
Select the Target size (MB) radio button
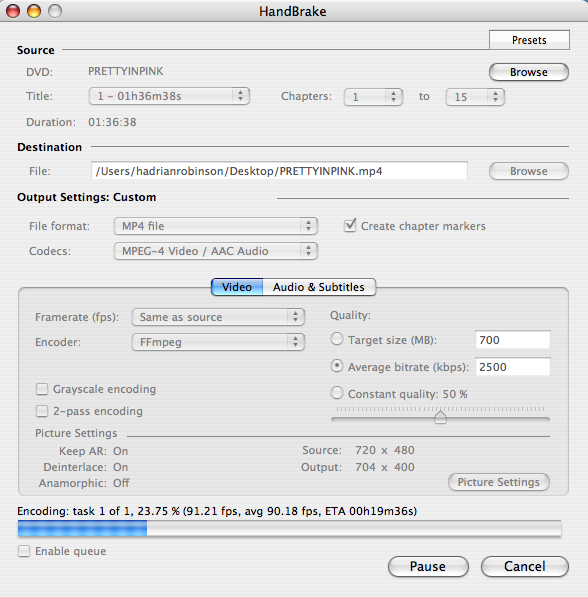pos(337,339)
